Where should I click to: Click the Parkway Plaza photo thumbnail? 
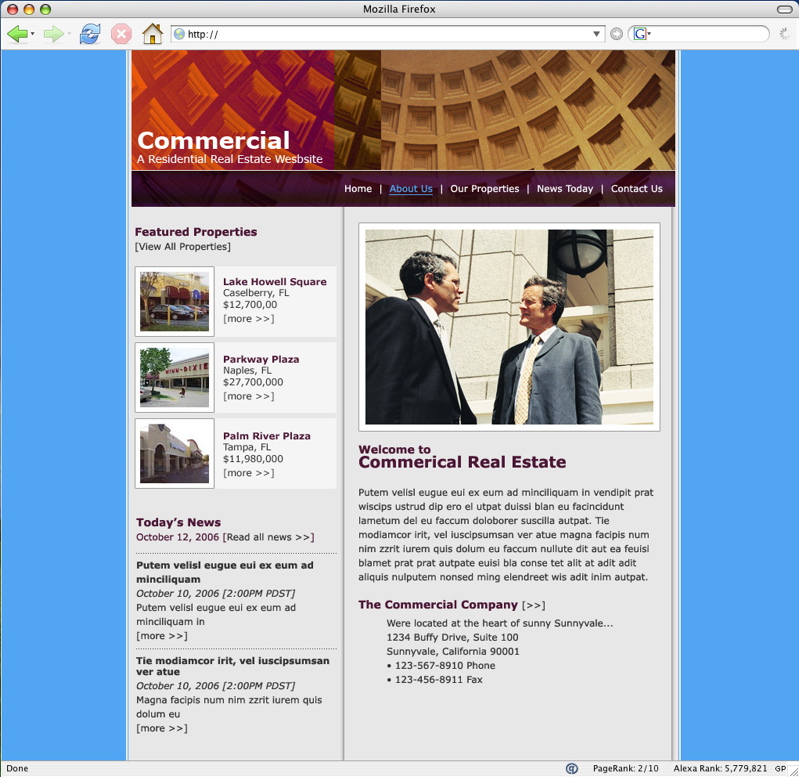(174, 378)
